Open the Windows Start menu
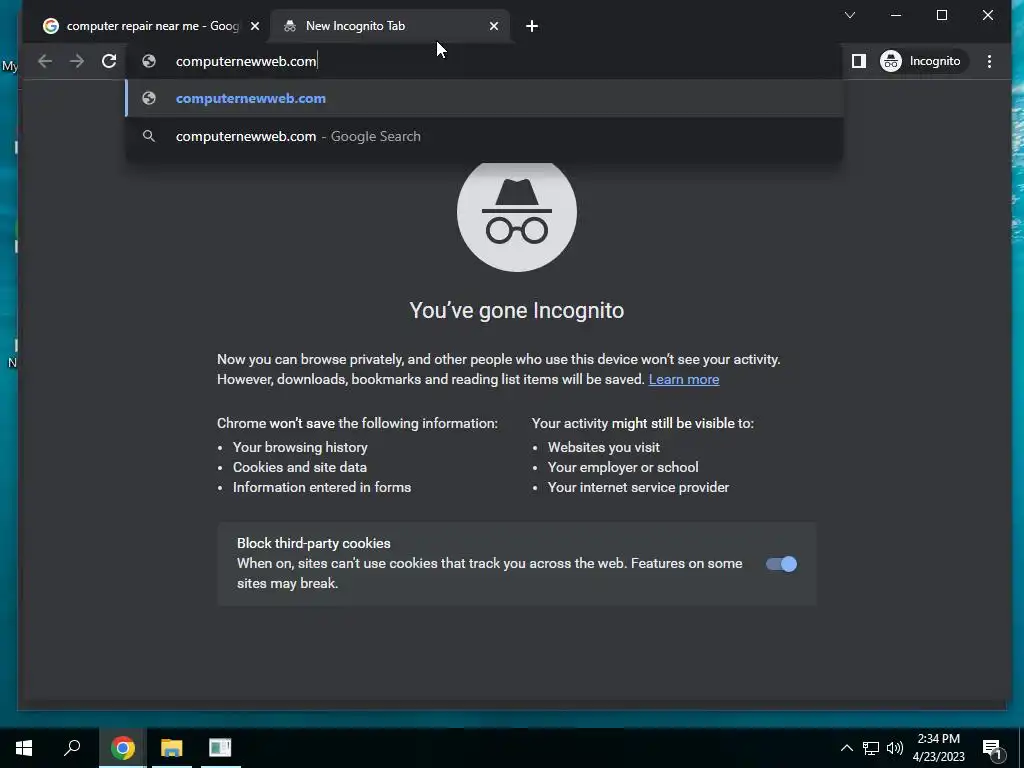 [x=24, y=748]
